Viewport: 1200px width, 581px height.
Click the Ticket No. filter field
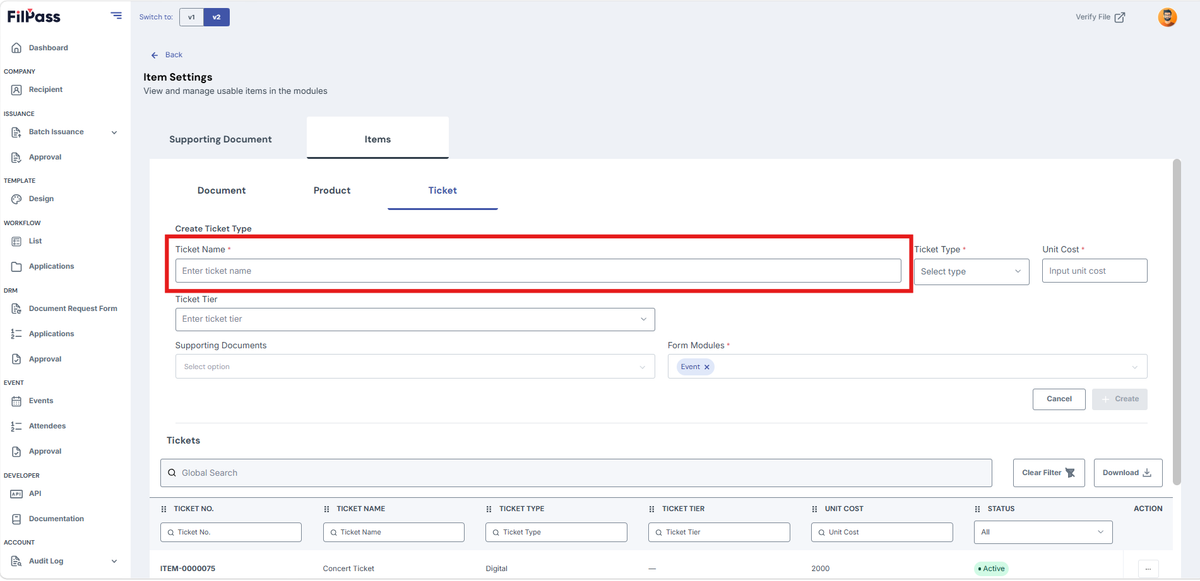click(231, 532)
